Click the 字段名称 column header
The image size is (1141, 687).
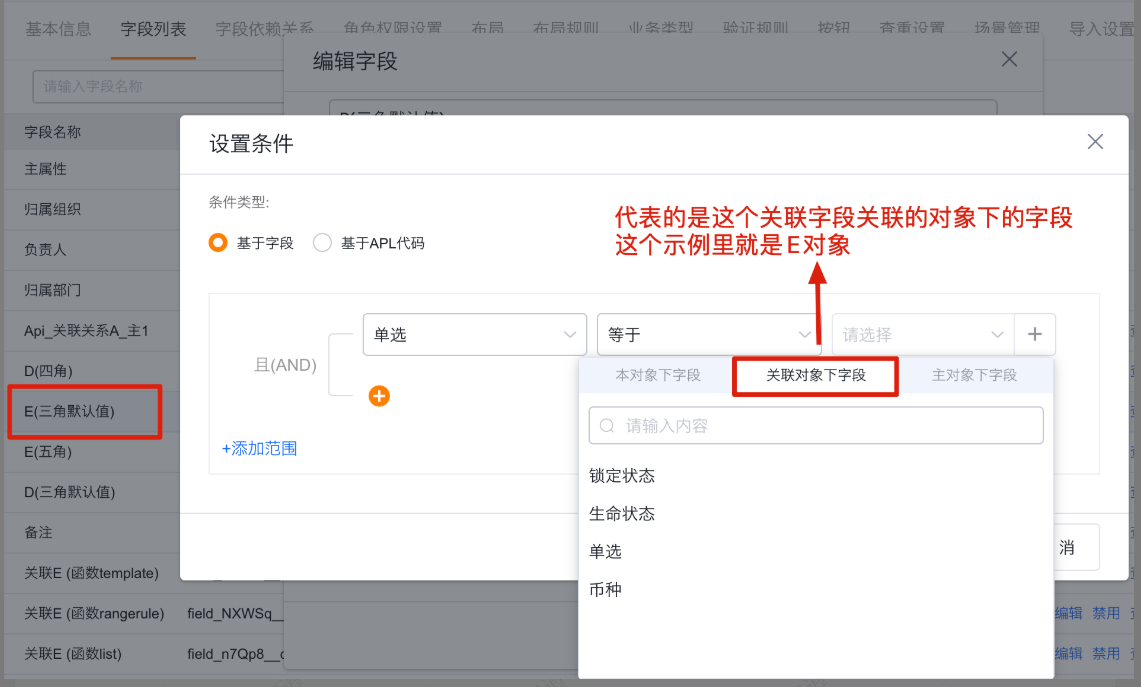52,132
